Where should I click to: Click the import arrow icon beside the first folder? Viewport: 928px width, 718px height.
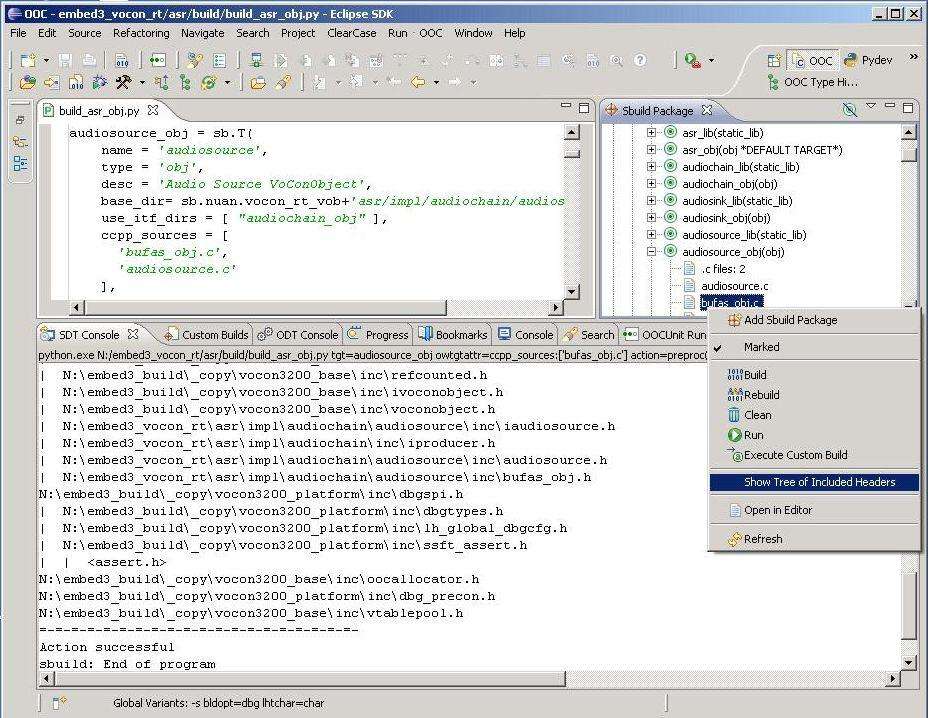coord(51,82)
